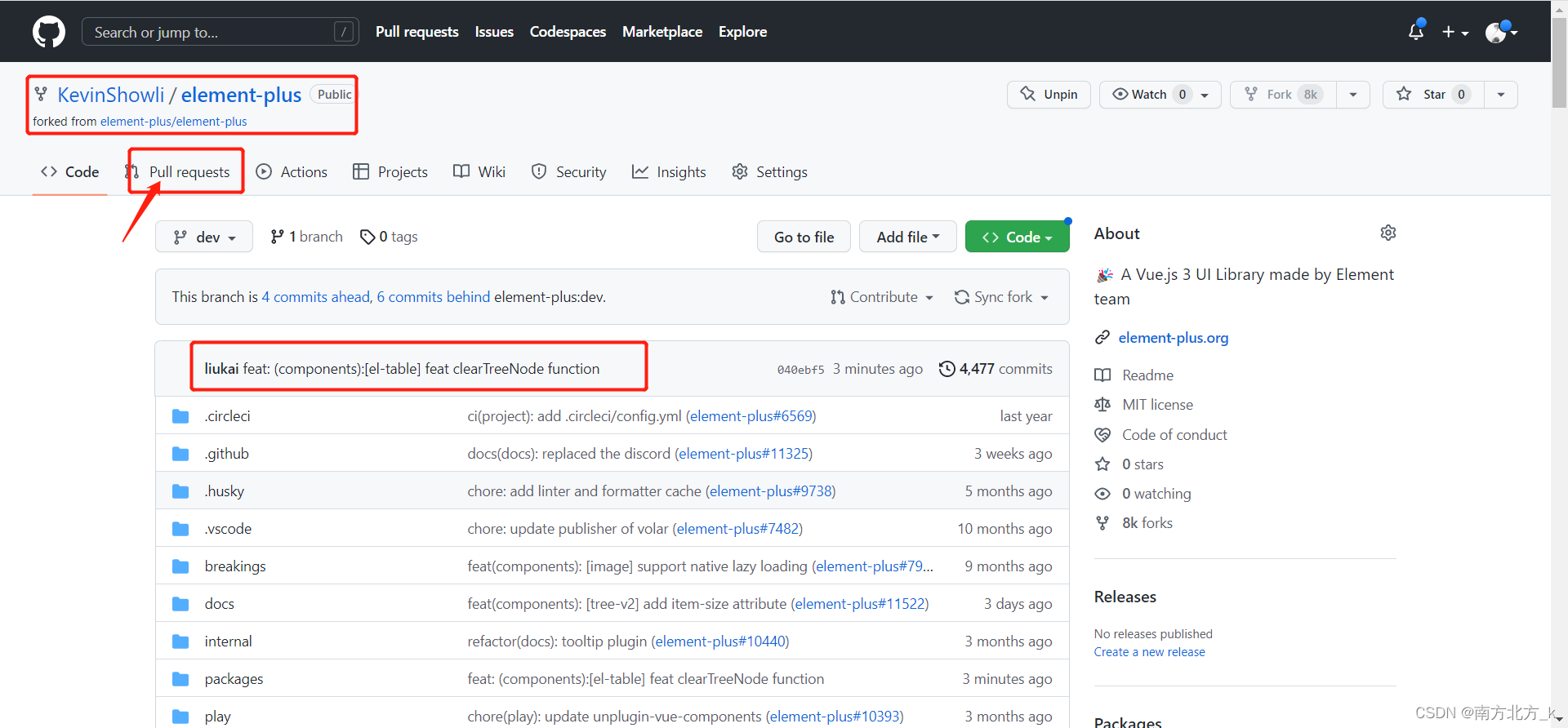The height and width of the screenshot is (728, 1568).
Task: Switch to repository Pull requests tab
Action: (178, 172)
